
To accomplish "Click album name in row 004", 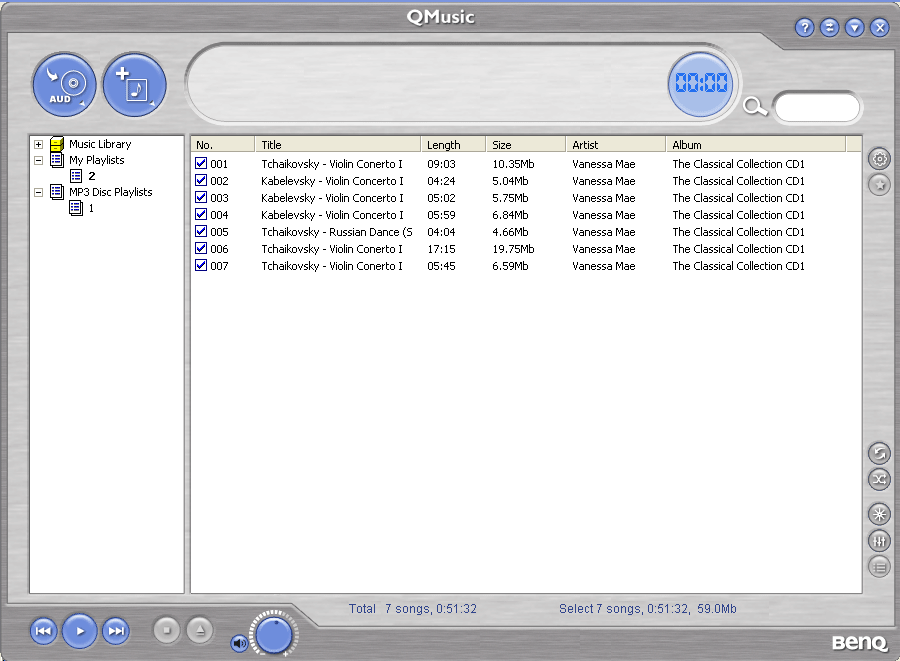I will pyautogui.click(x=739, y=215).
